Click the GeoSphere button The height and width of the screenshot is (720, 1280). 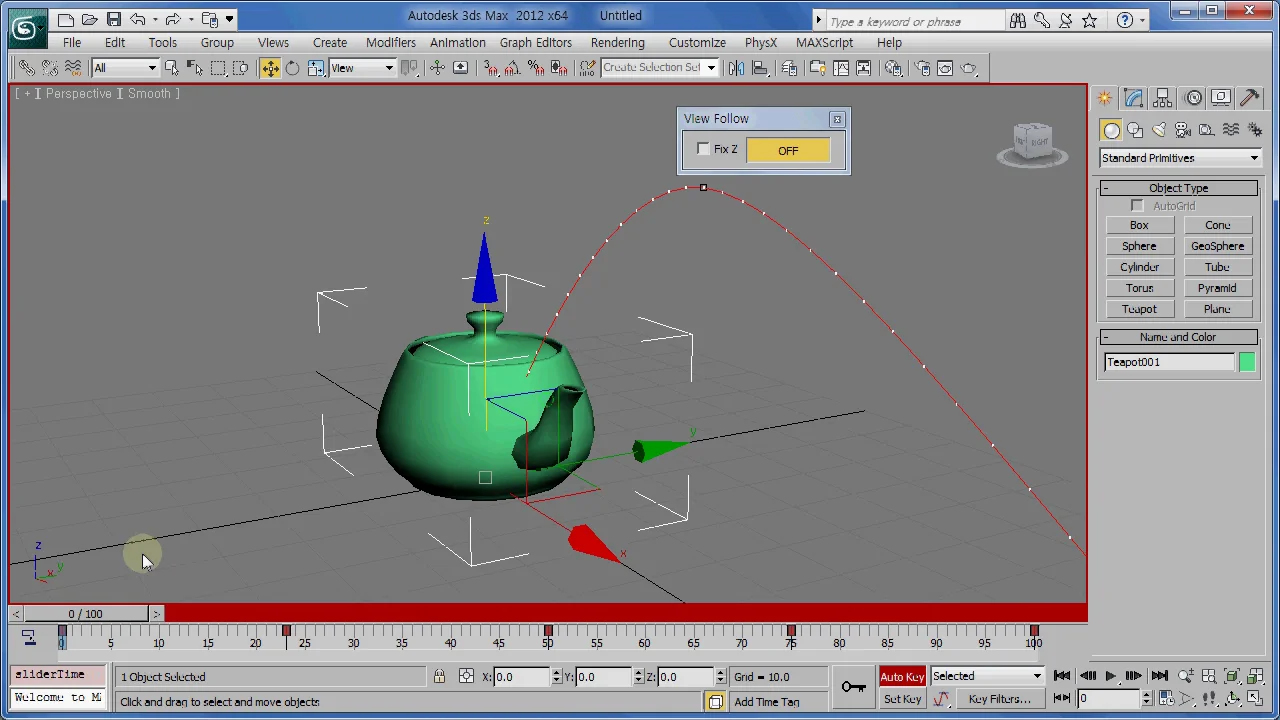pos(1217,246)
